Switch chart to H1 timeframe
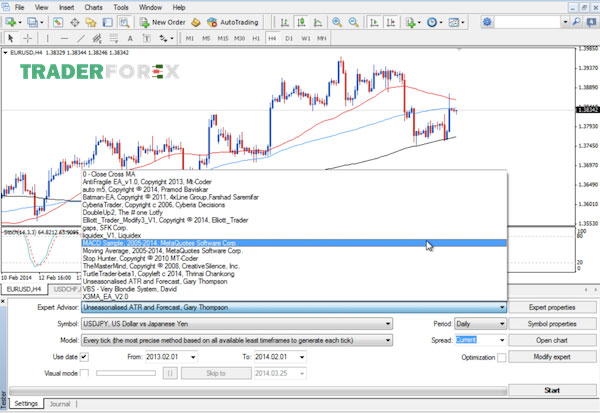 (256, 38)
